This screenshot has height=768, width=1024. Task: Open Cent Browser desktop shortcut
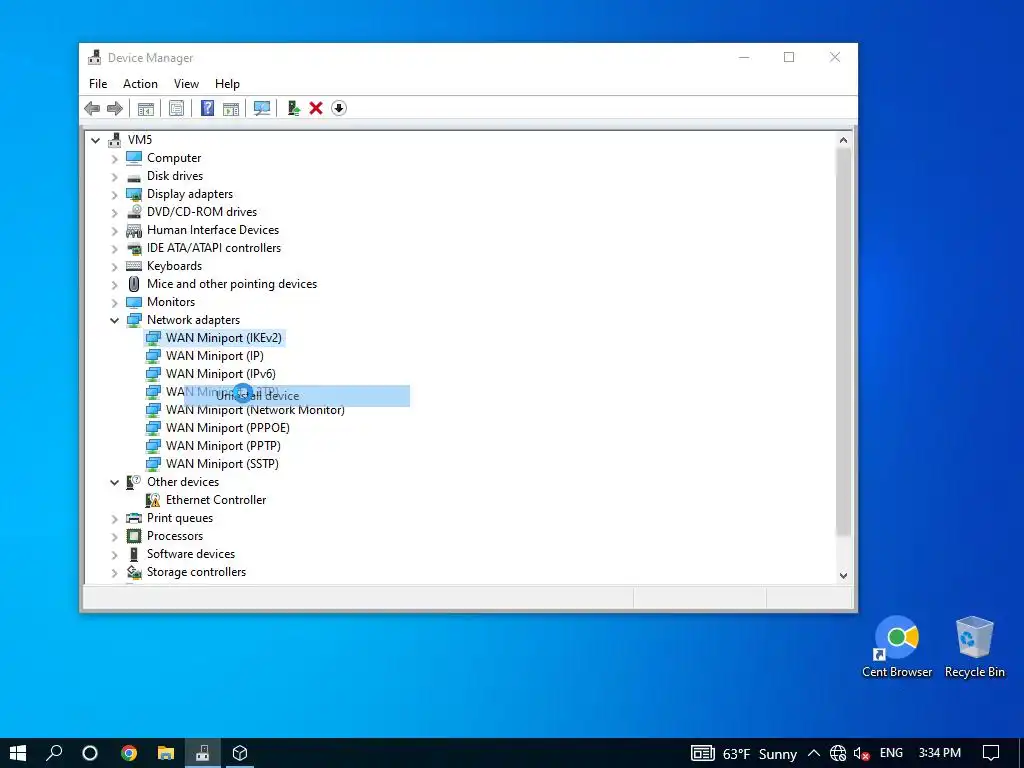[897, 647]
